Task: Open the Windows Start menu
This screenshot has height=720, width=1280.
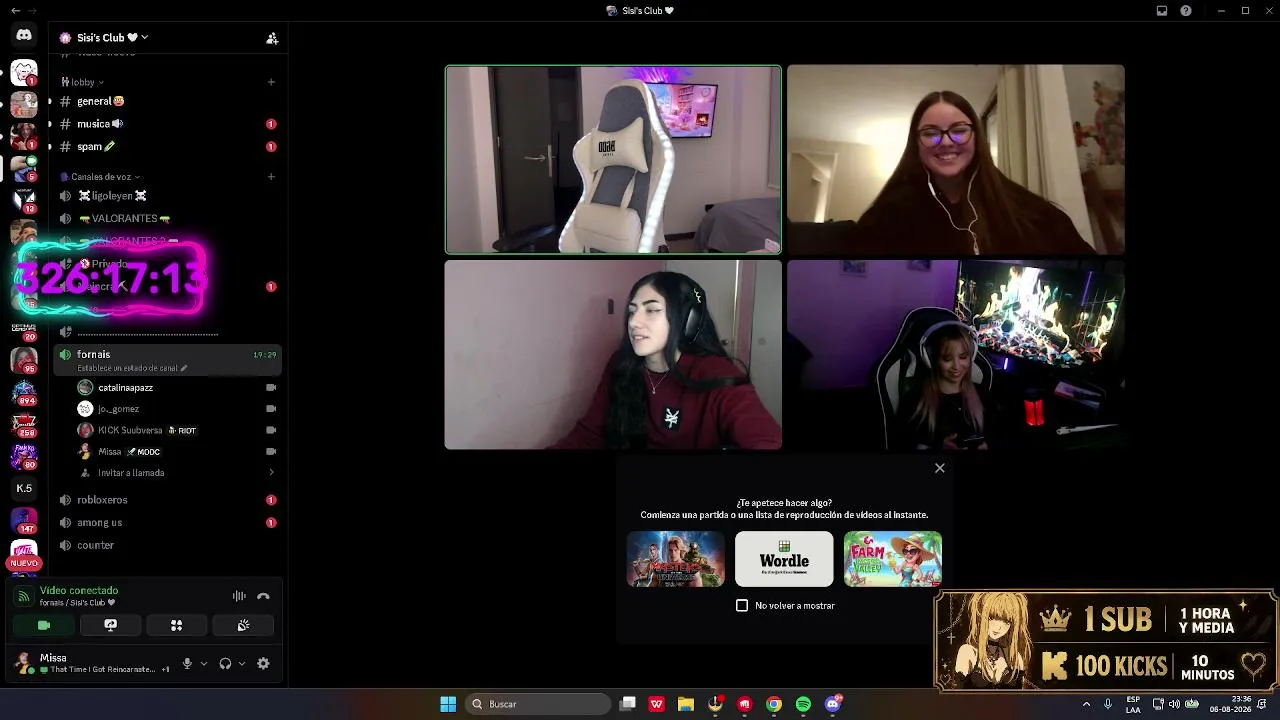Action: pos(448,704)
